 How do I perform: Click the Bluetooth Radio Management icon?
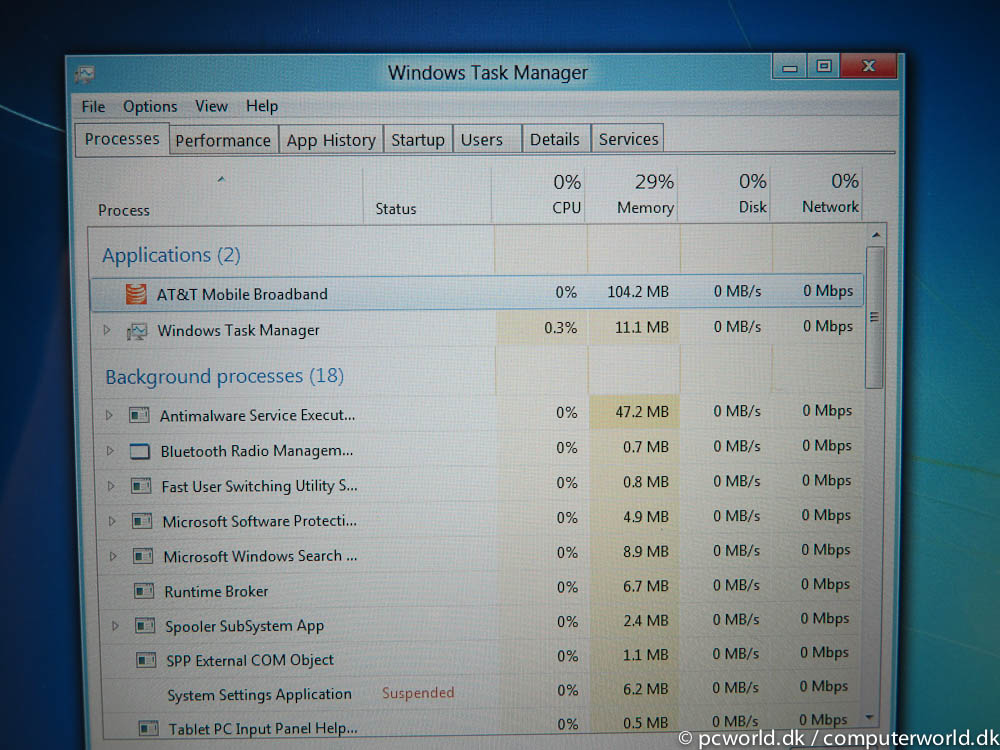pos(140,452)
